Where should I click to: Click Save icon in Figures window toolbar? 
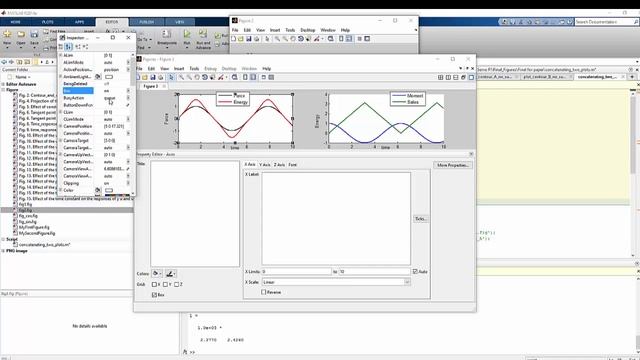coord(153,77)
